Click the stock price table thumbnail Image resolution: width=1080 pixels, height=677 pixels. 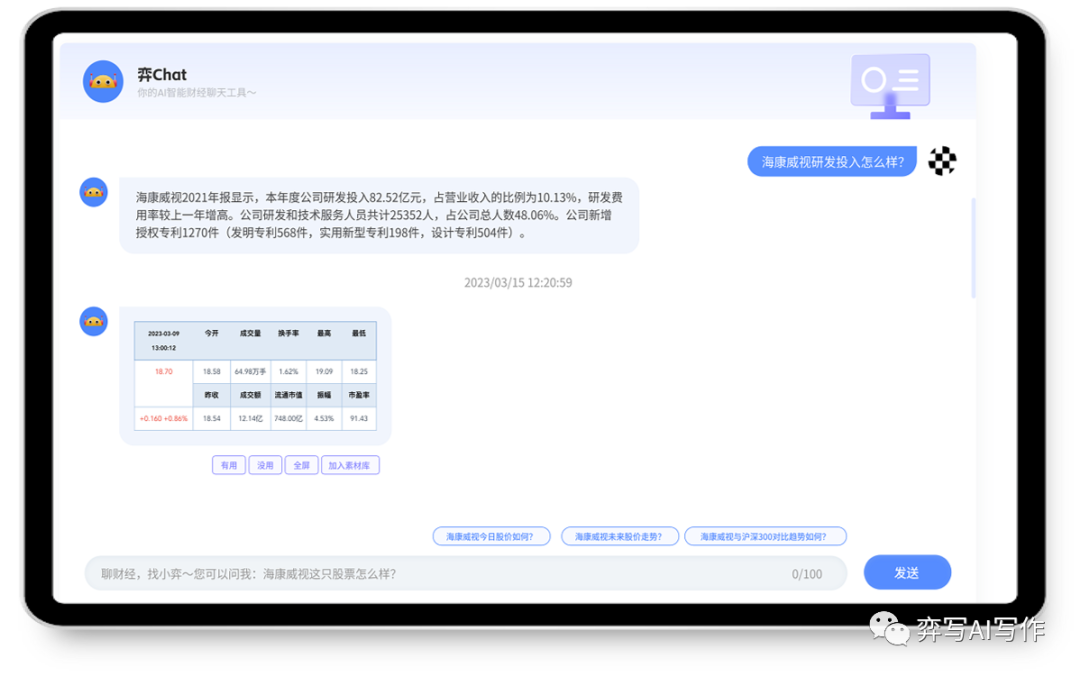[x=255, y=375]
